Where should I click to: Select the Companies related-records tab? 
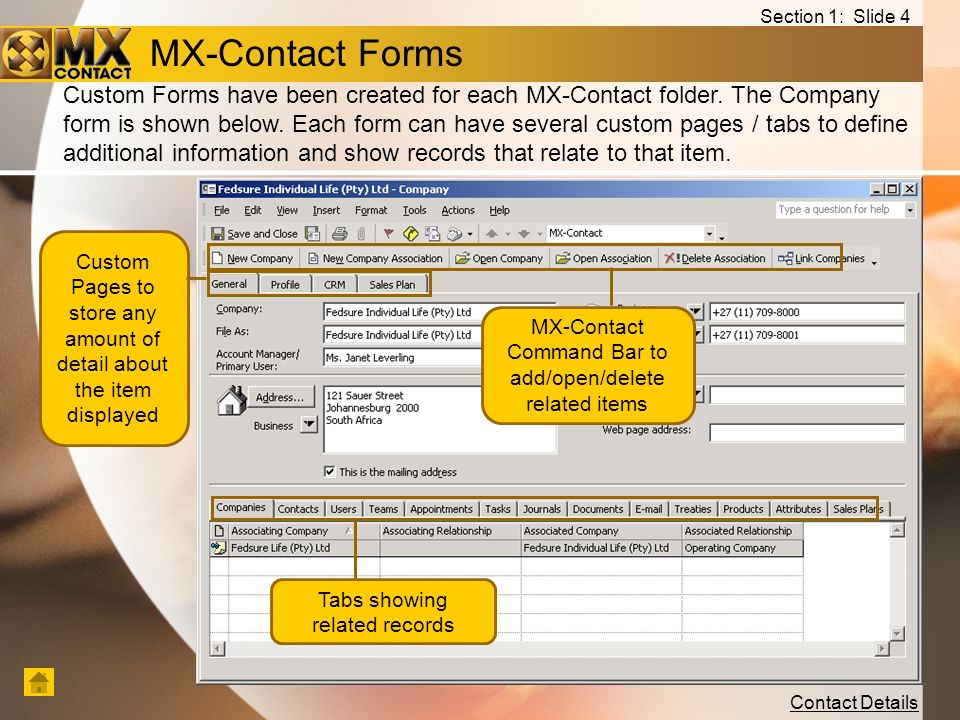[x=241, y=508]
